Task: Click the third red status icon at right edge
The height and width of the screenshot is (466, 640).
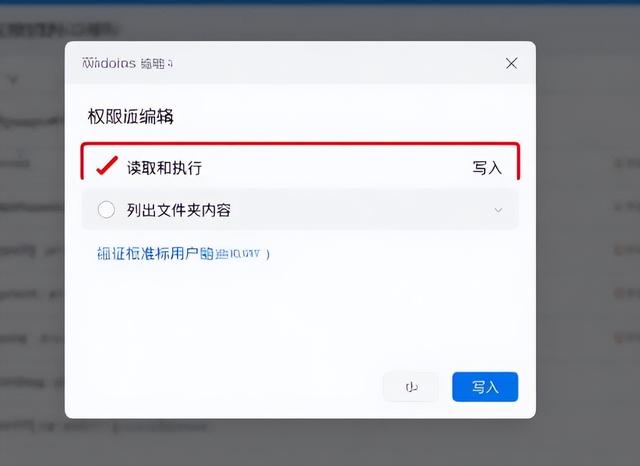Action: pyautogui.click(x=620, y=337)
